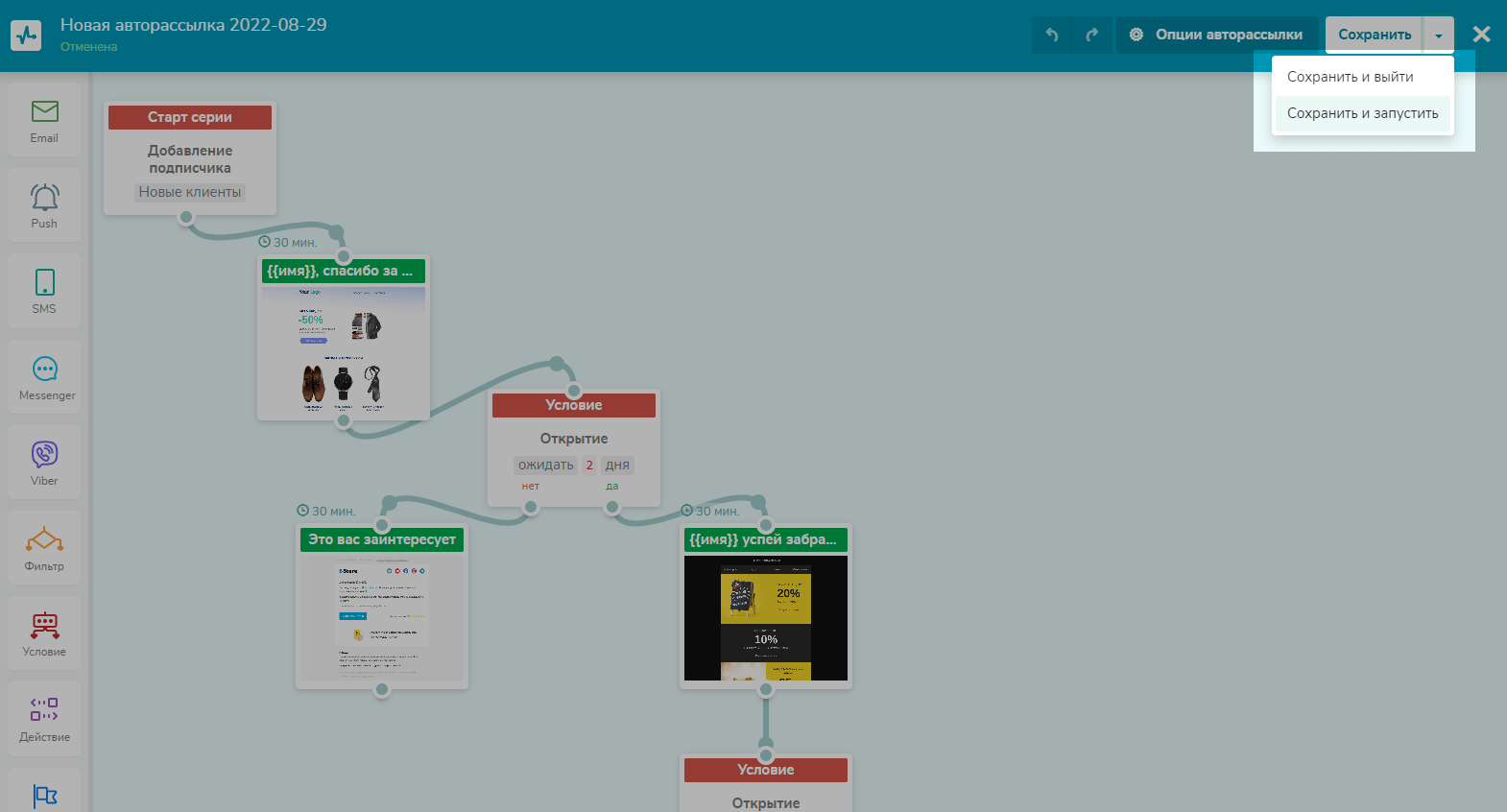
Task: Click the output connector below Это вас заинтересует
Action: tap(382, 689)
